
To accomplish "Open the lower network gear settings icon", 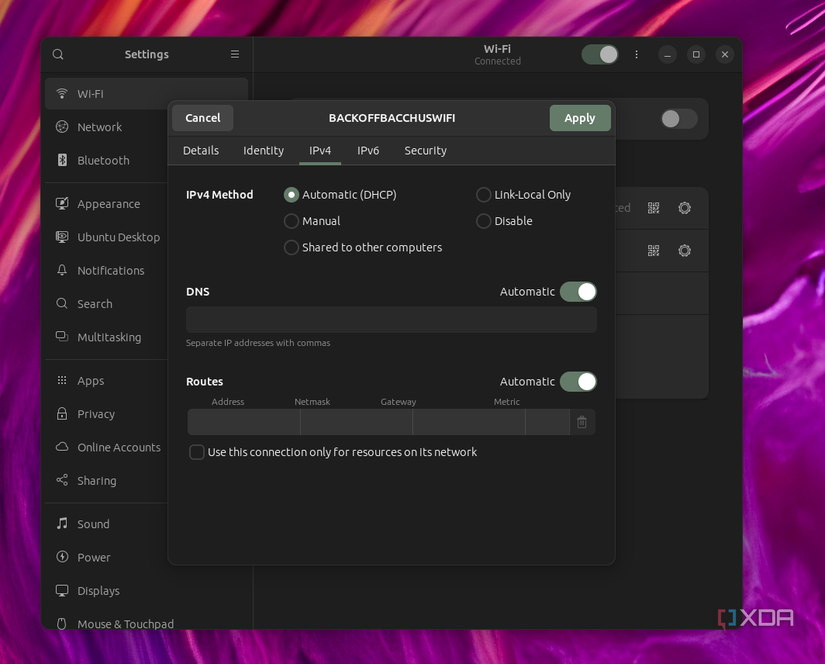I will [x=685, y=250].
